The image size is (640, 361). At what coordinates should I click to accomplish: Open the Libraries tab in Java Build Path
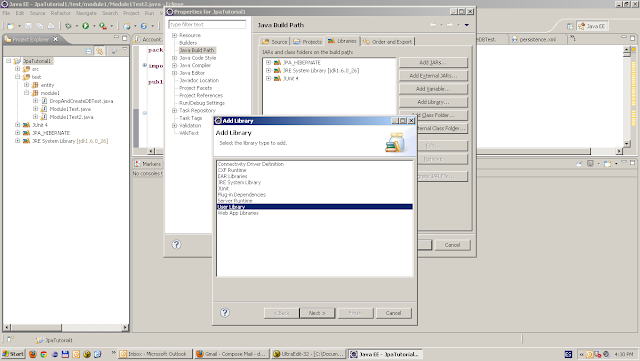342,41
